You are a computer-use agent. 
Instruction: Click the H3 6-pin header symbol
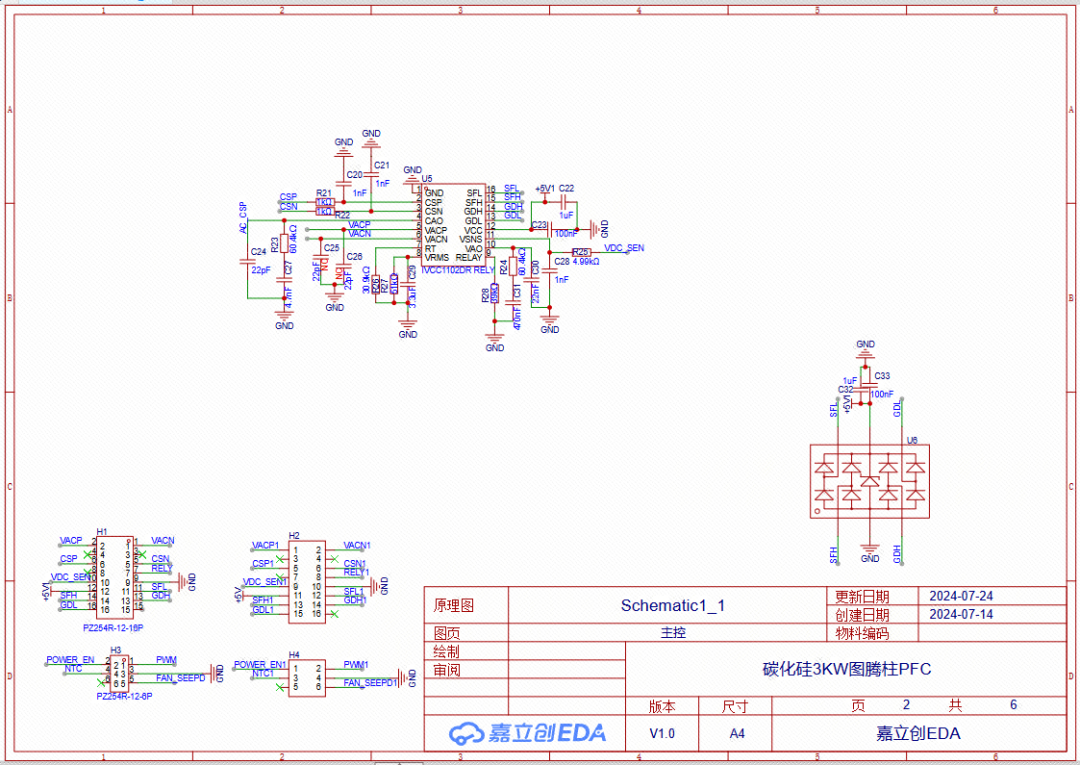[x=119, y=670]
